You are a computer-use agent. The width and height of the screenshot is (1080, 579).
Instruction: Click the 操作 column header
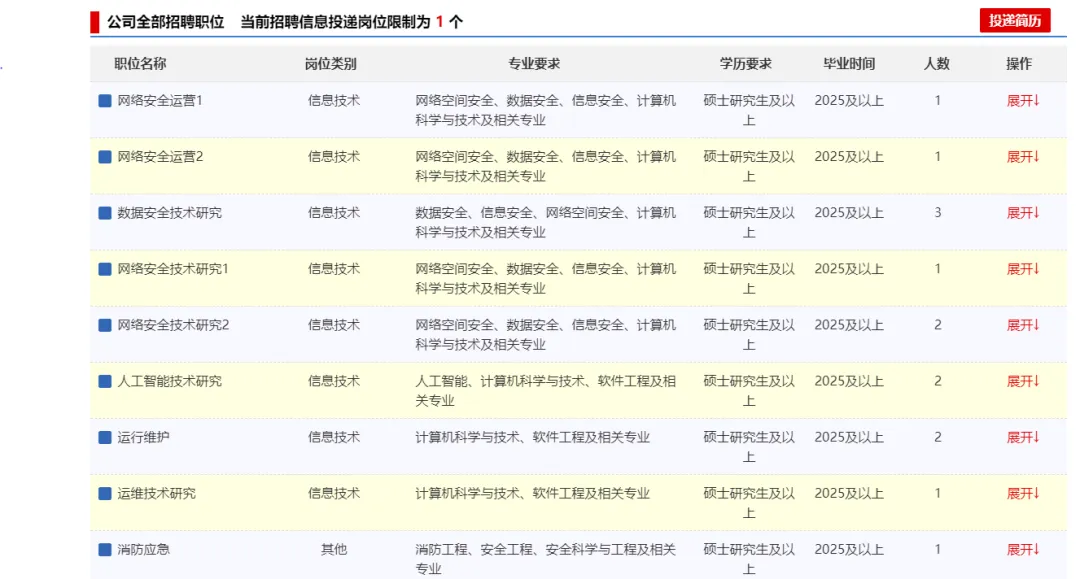tap(1019, 64)
